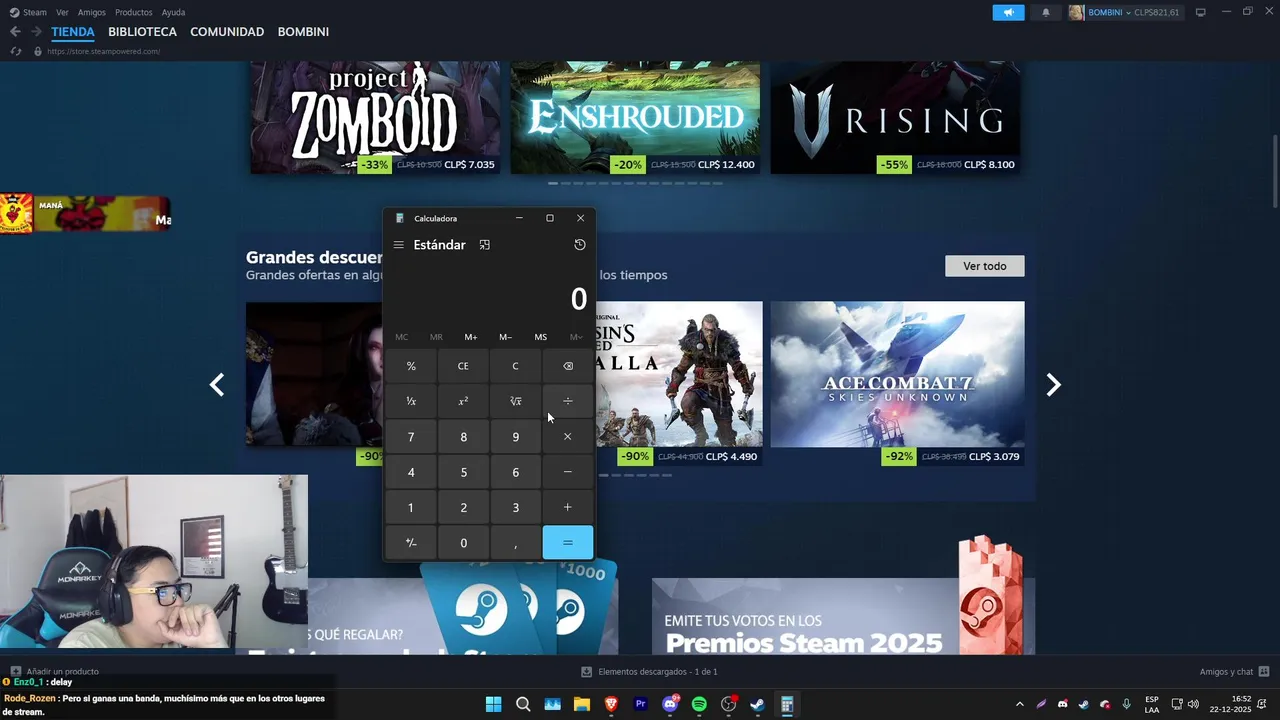The width and height of the screenshot is (1280, 720).
Task: Click the store URL address field
Action: tap(104, 51)
